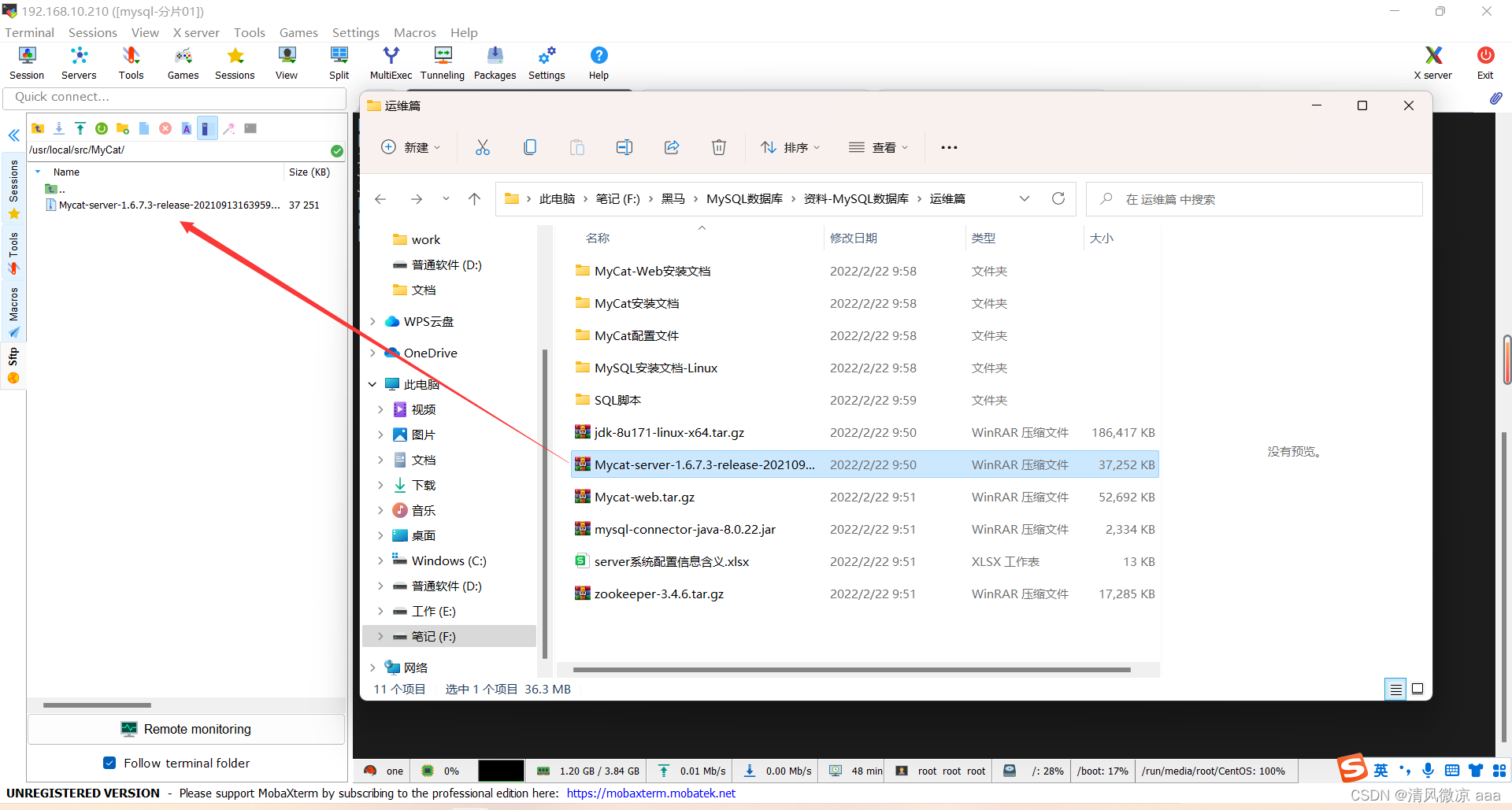
Task: Switch Explorer to large thumbnails view toggle
Action: (1417, 689)
